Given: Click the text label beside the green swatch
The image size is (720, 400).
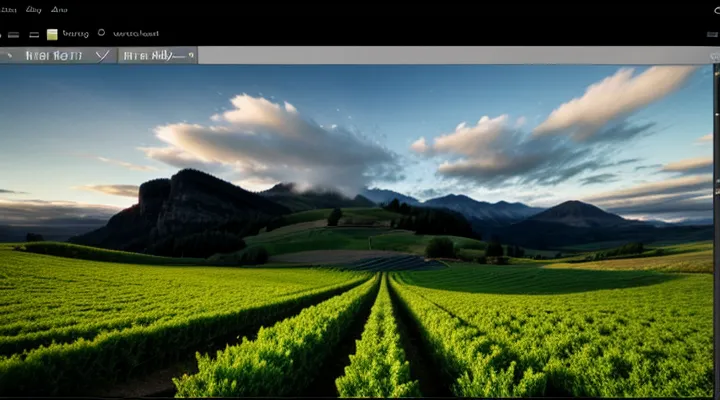Looking at the screenshot, I should (75, 33).
